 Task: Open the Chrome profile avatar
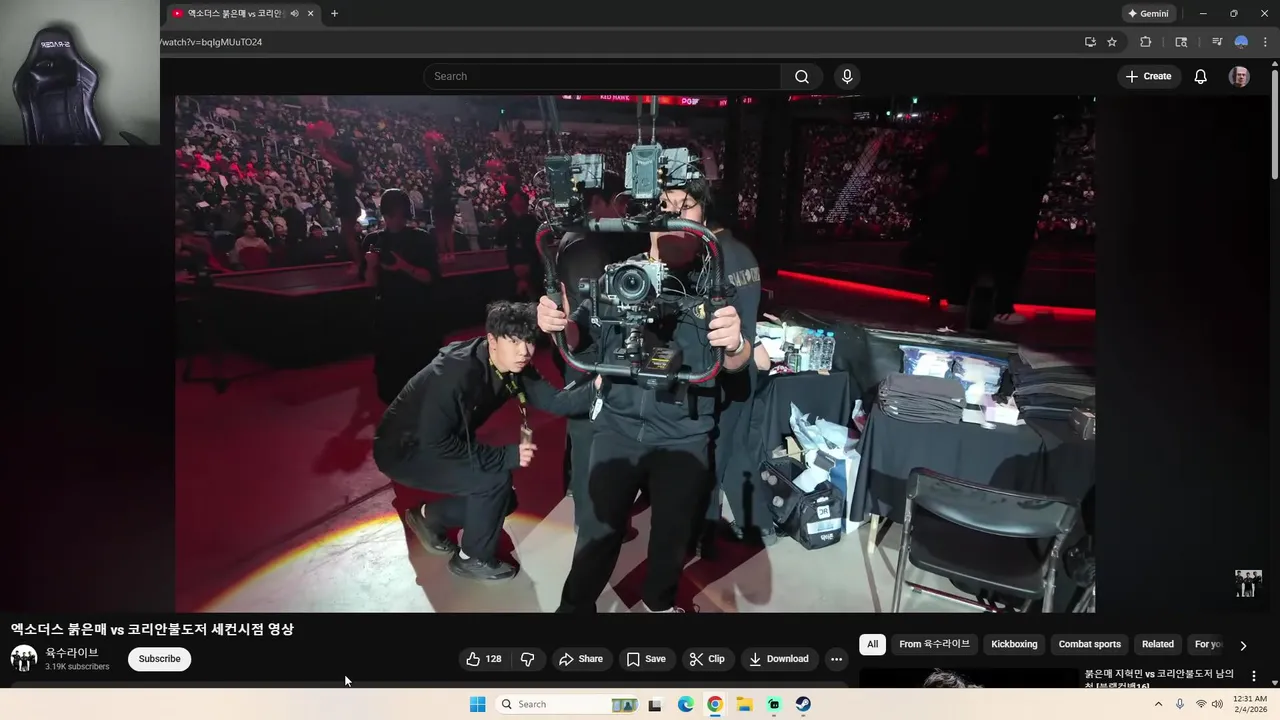[x=1241, y=42]
